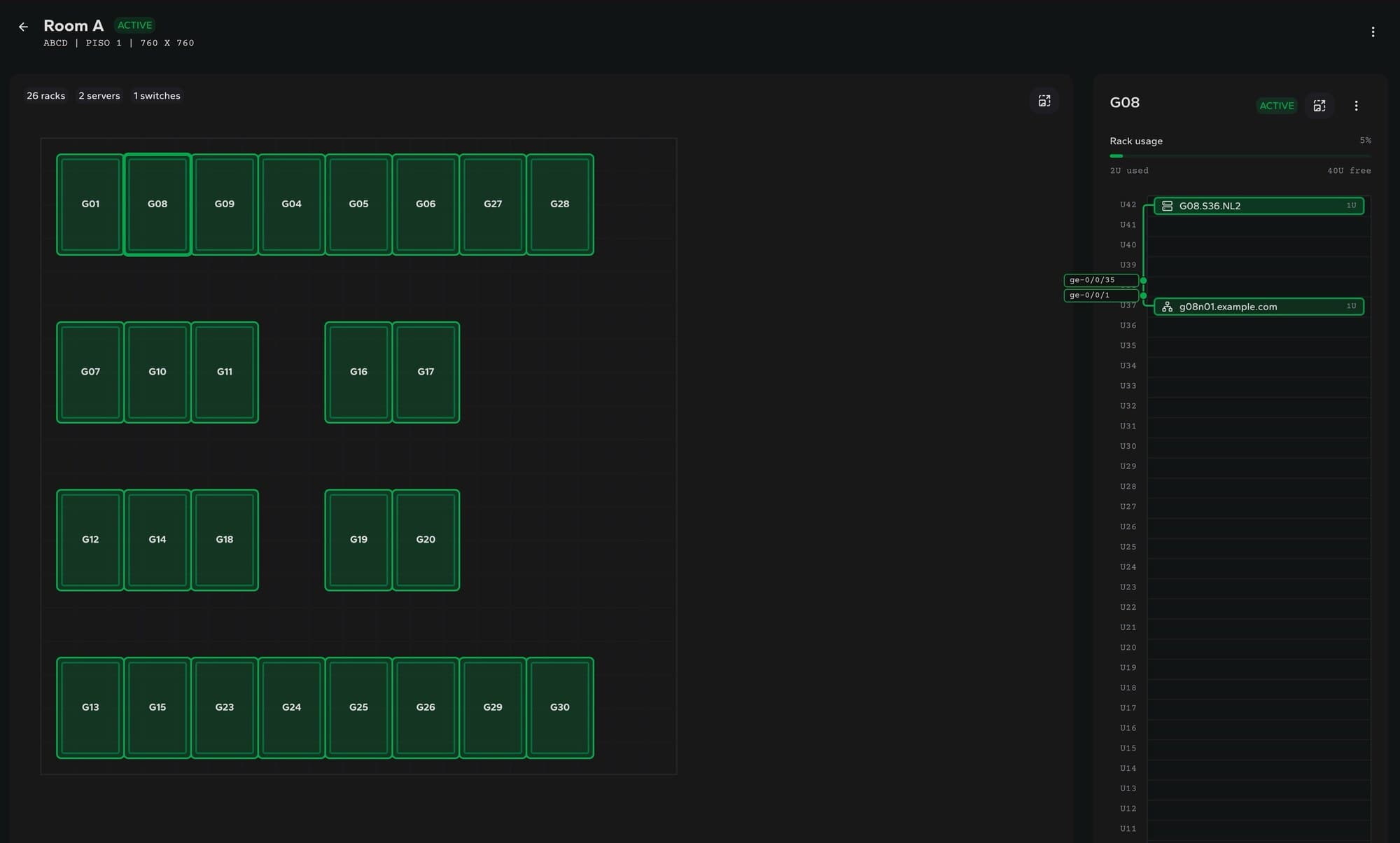Select rack G17 on floor plan
Viewport: 1400px width, 843px height.
point(426,372)
